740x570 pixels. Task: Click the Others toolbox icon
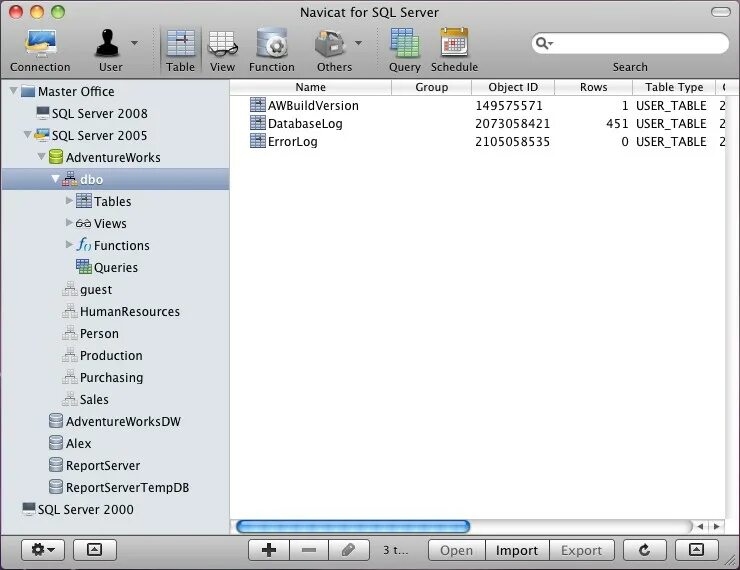(330, 44)
